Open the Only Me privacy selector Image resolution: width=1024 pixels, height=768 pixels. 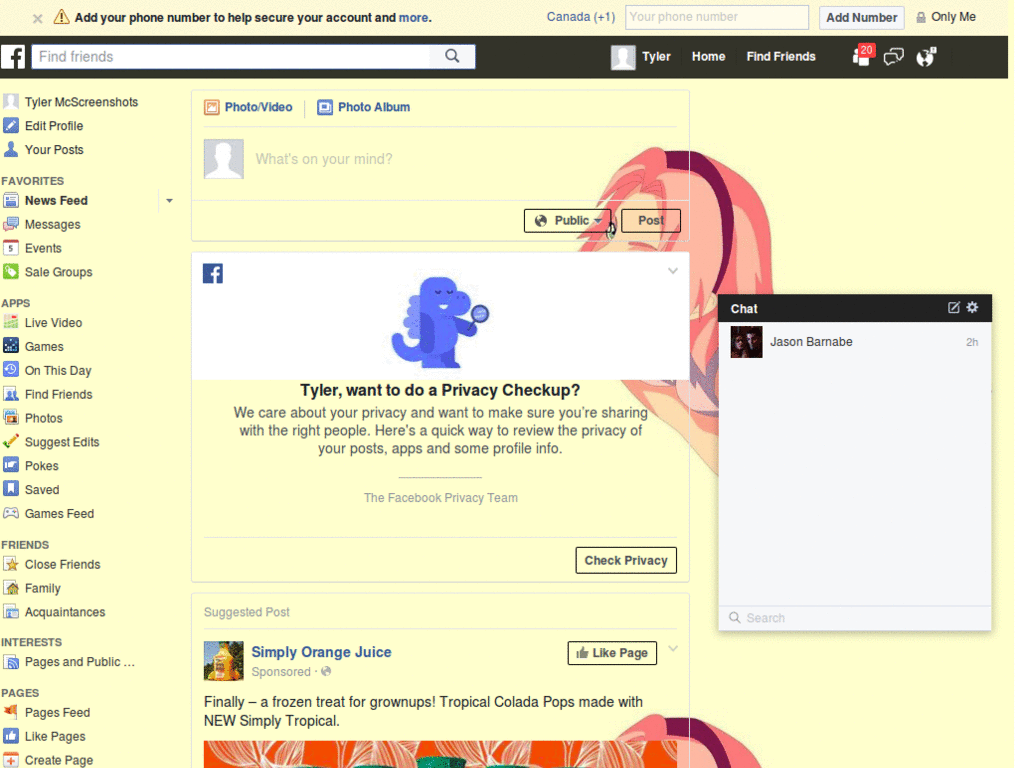946,17
